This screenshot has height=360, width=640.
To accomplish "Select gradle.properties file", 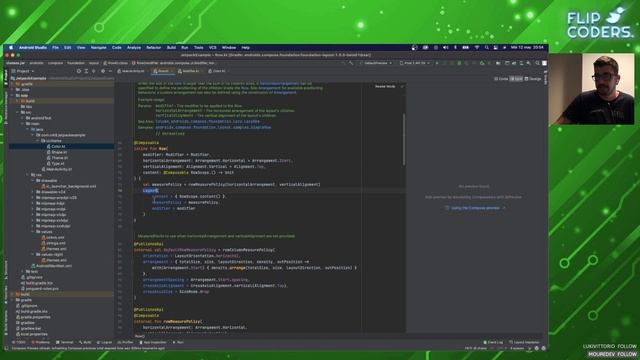I will [36, 317].
